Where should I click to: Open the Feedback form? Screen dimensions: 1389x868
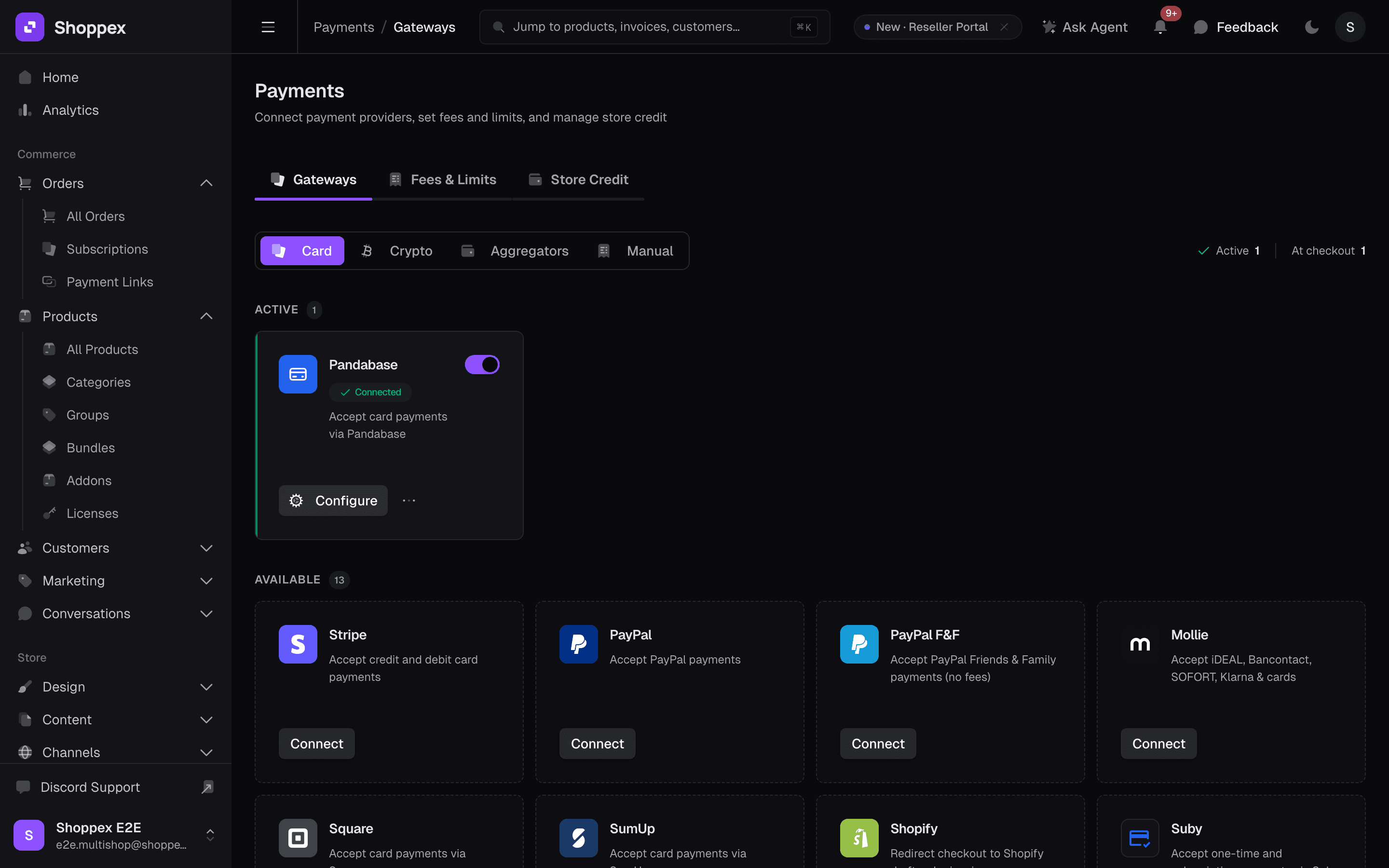(x=1236, y=27)
